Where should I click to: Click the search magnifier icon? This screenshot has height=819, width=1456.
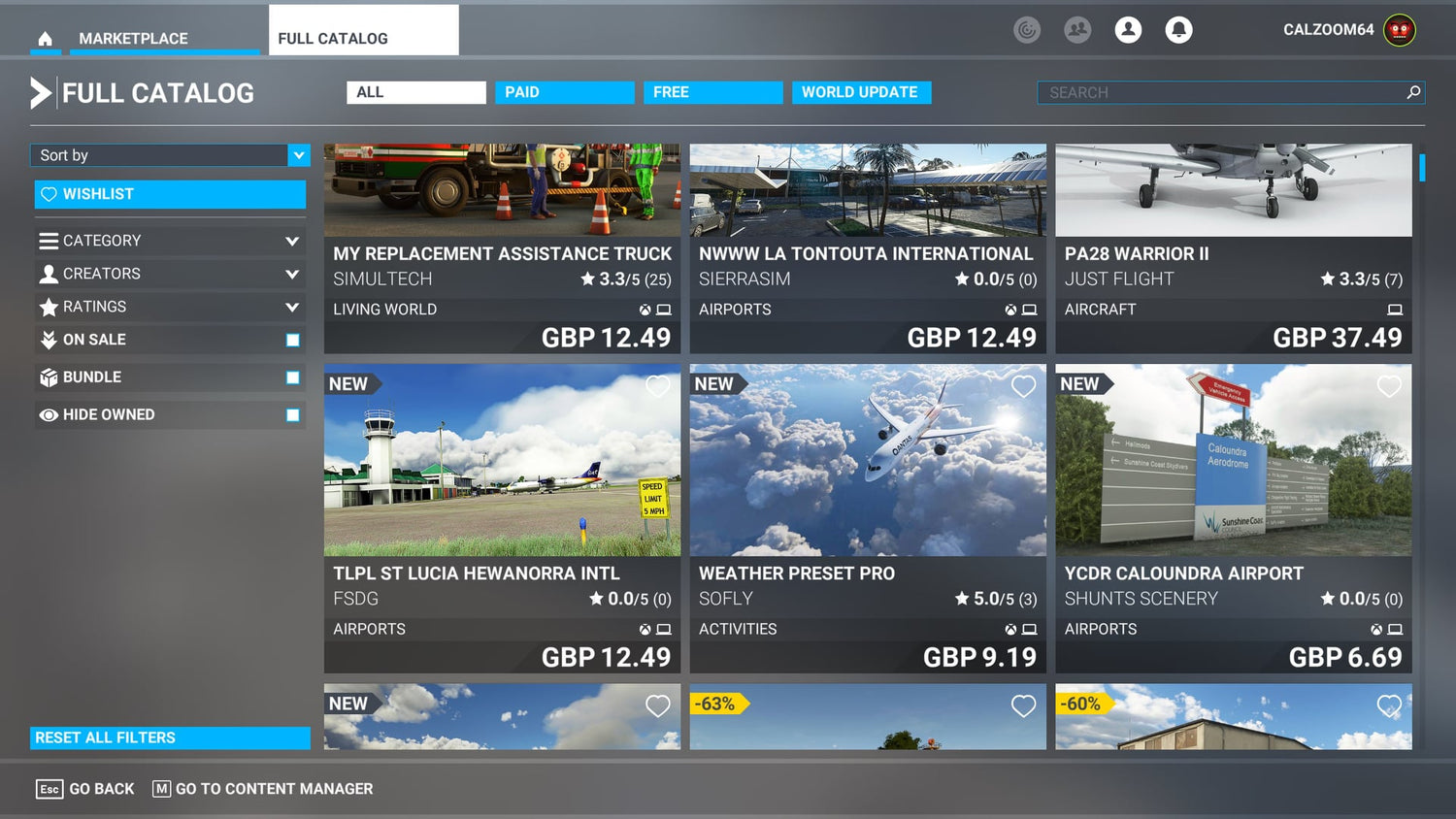click(x=1413, y=92)
